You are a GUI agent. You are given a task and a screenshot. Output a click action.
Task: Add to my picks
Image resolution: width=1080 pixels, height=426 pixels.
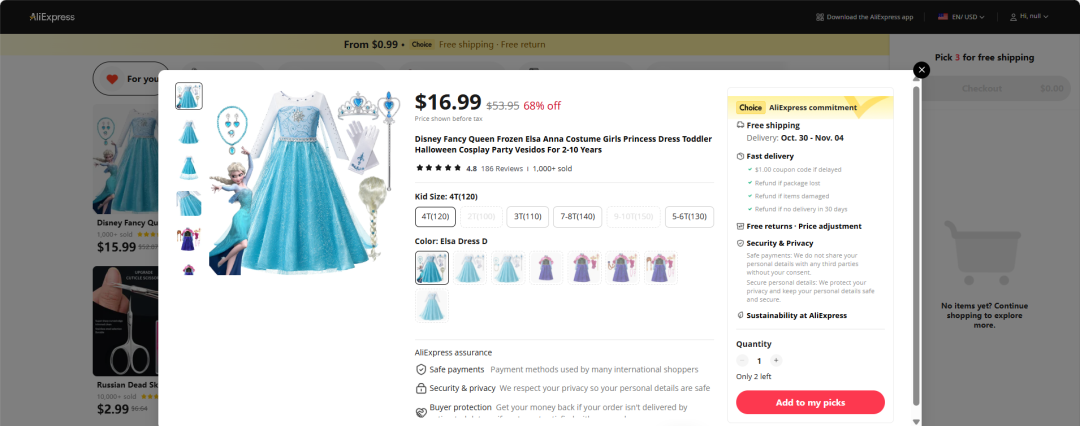(810, 403)
